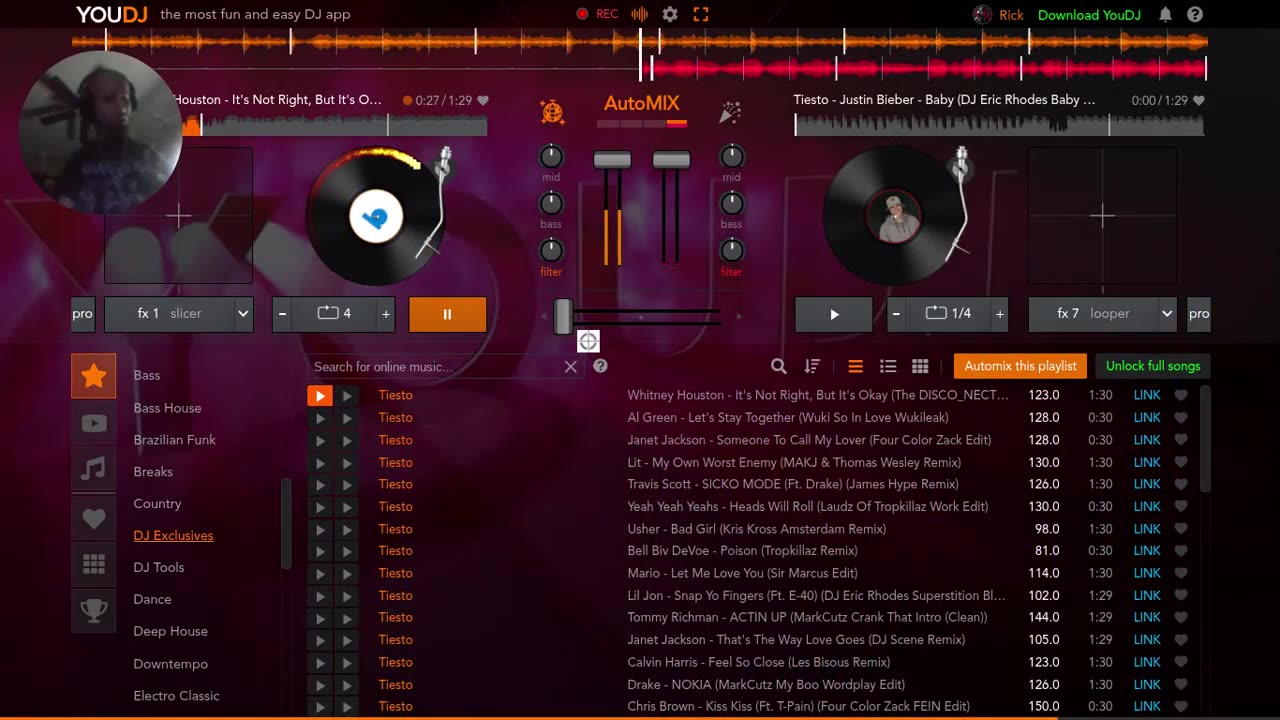The image size is (1280, 720).
Task: Click the disco ball icon beside AutoMIX
Action: (x=552, y=111)
